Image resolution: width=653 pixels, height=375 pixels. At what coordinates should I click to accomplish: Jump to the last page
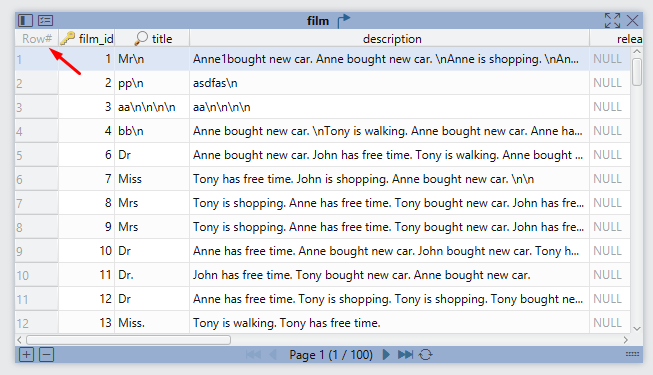pyautogui.click(x=405, y=355)
